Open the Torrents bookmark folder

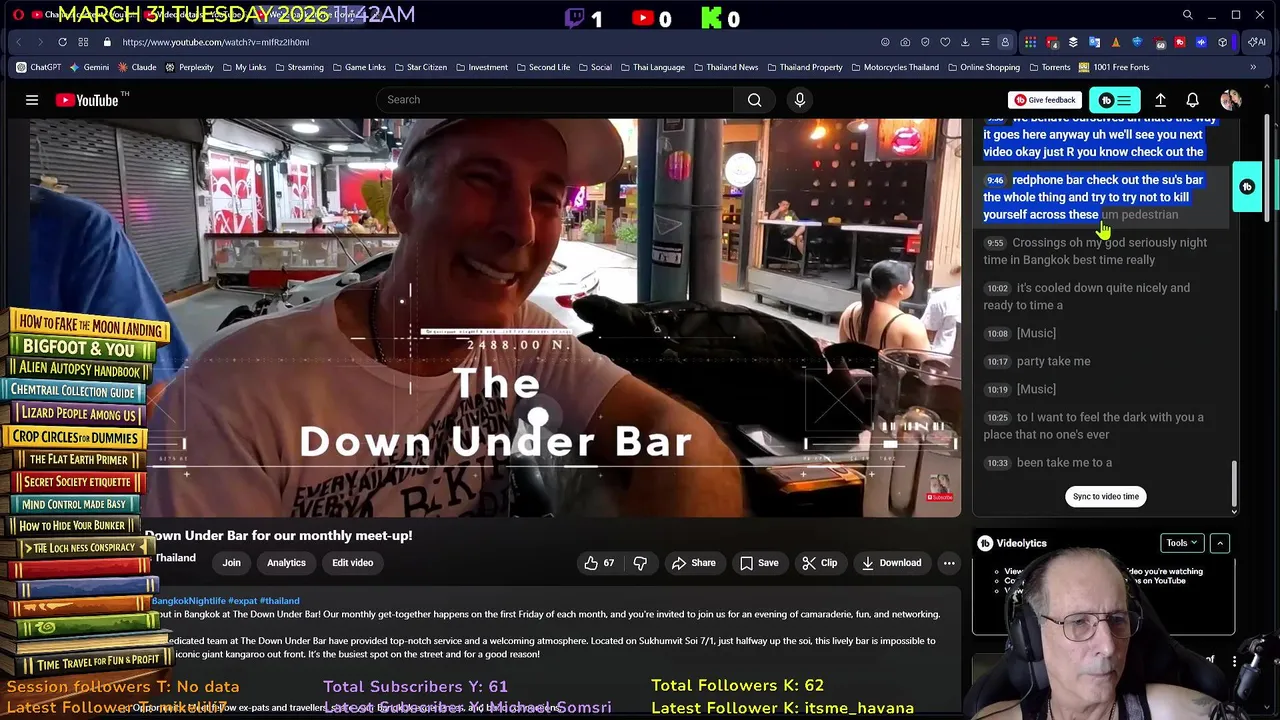pyautogui.click(x=1049, y=67)
